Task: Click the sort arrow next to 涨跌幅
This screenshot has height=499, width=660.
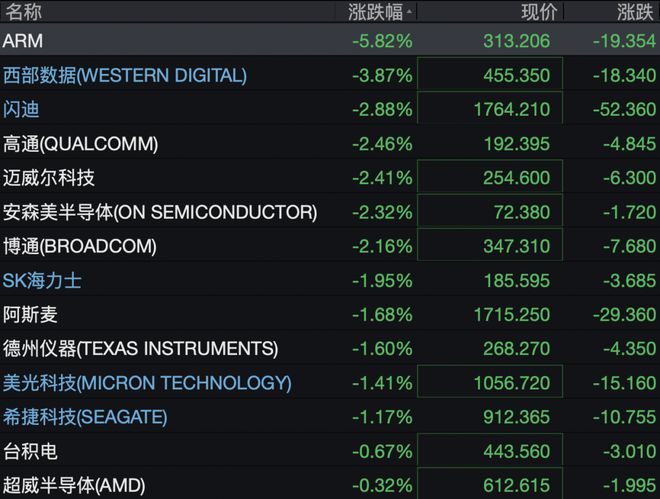Action: click(x=409, y=12)
